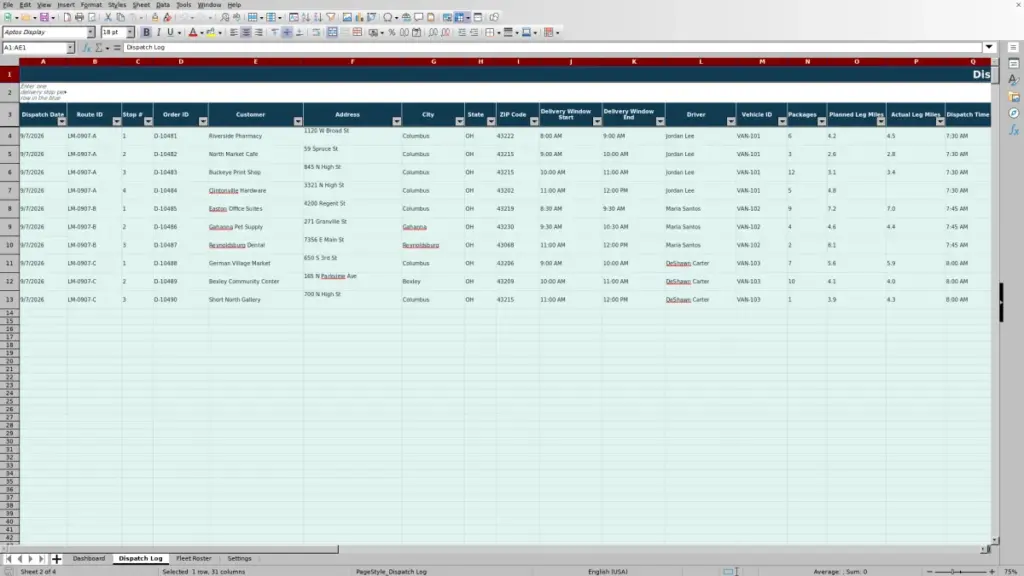
Task: Click the formula input line
Action: 552,47
